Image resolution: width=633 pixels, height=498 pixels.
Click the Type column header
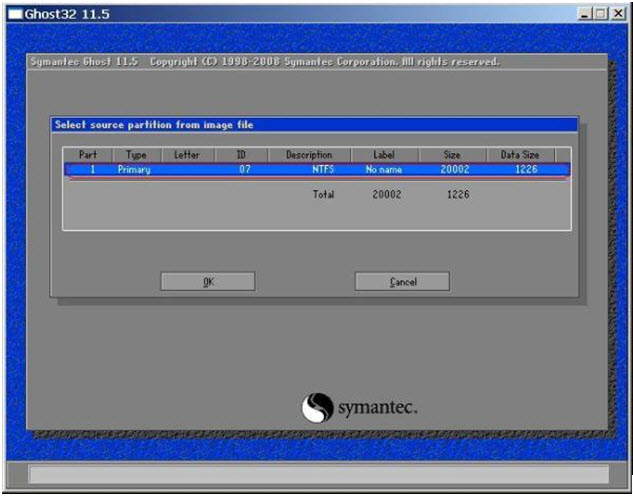pos(136,155)
